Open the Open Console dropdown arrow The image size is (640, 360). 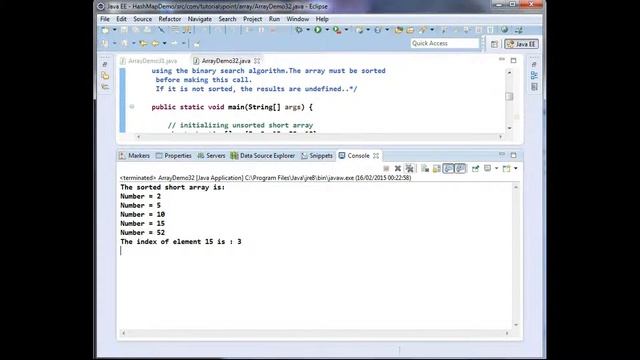point(516,168)
